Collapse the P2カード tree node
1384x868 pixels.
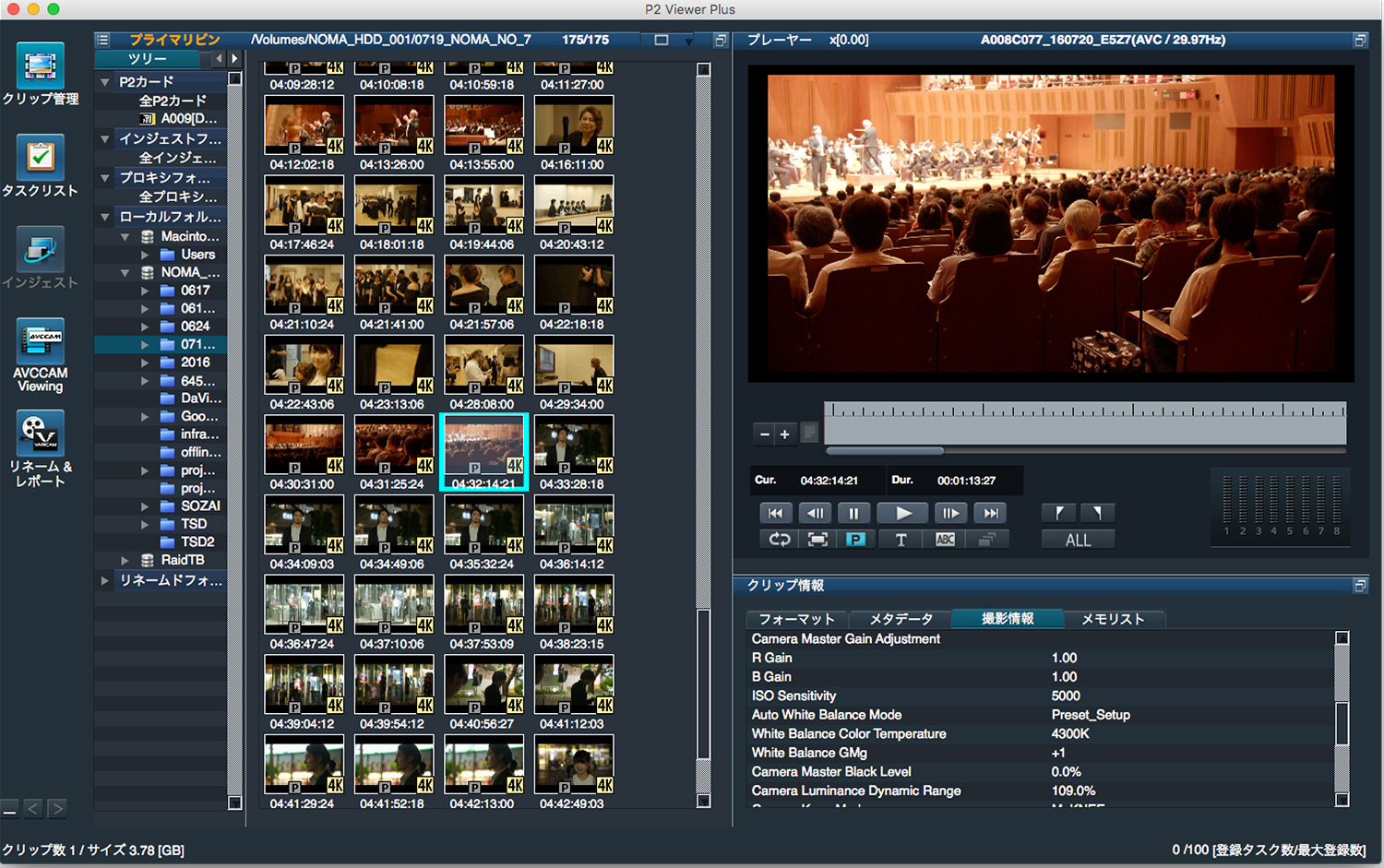(x=105, y=82)
